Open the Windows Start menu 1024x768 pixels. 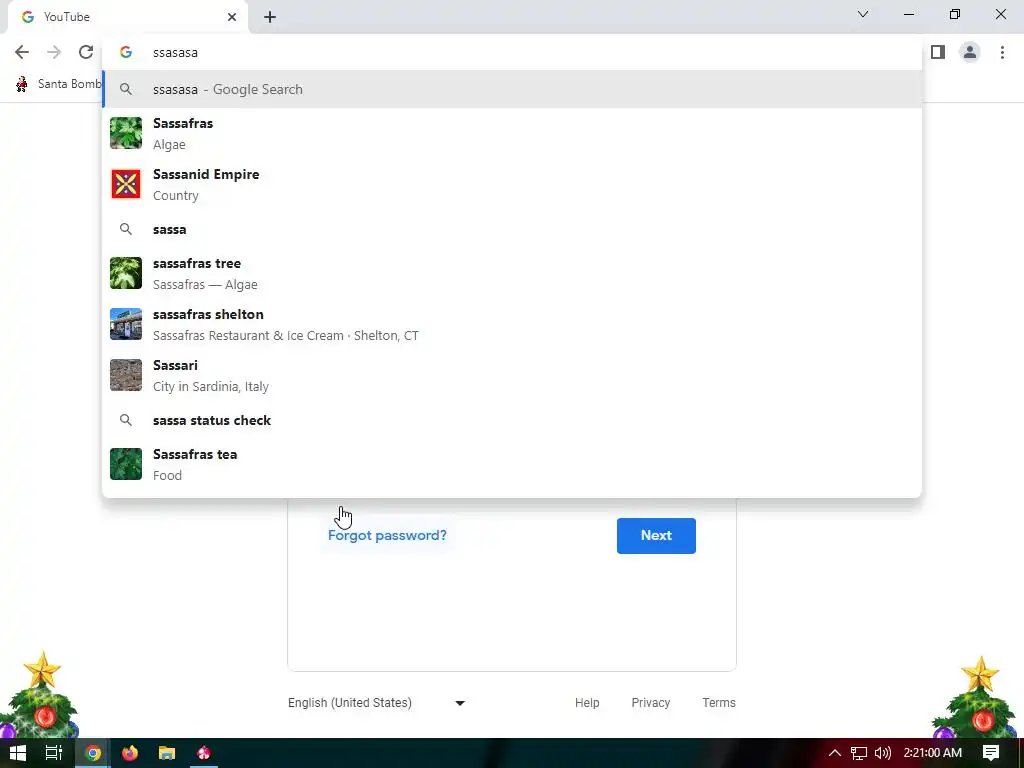[x=18, y=753]
